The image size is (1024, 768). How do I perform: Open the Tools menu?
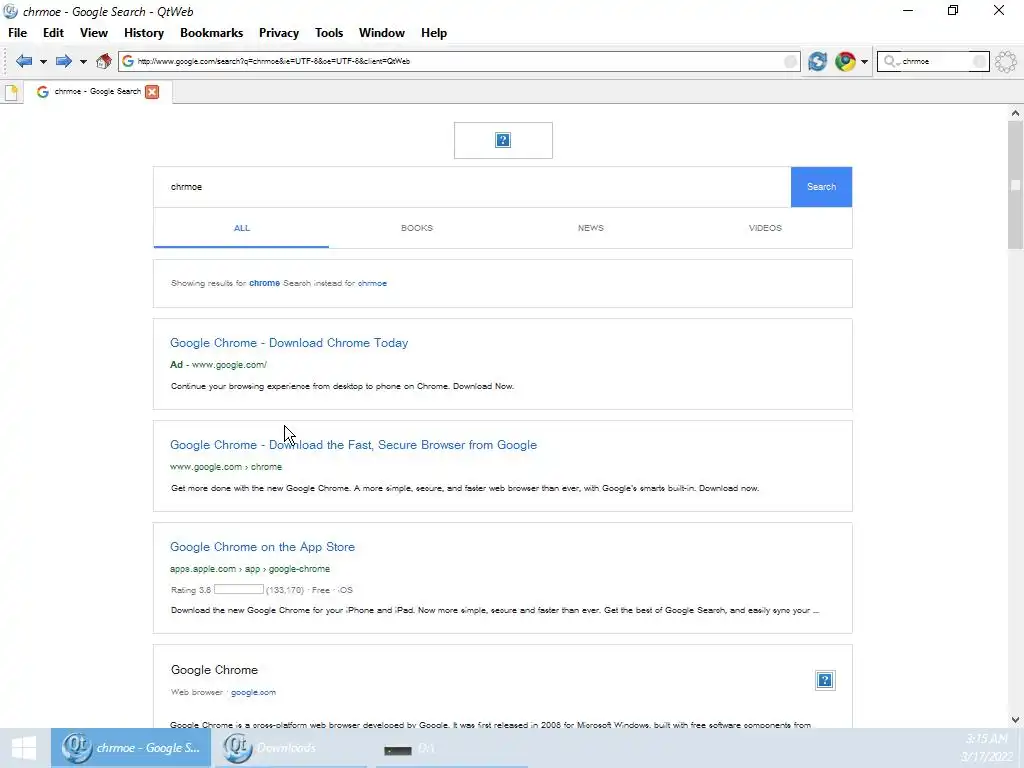329,33
